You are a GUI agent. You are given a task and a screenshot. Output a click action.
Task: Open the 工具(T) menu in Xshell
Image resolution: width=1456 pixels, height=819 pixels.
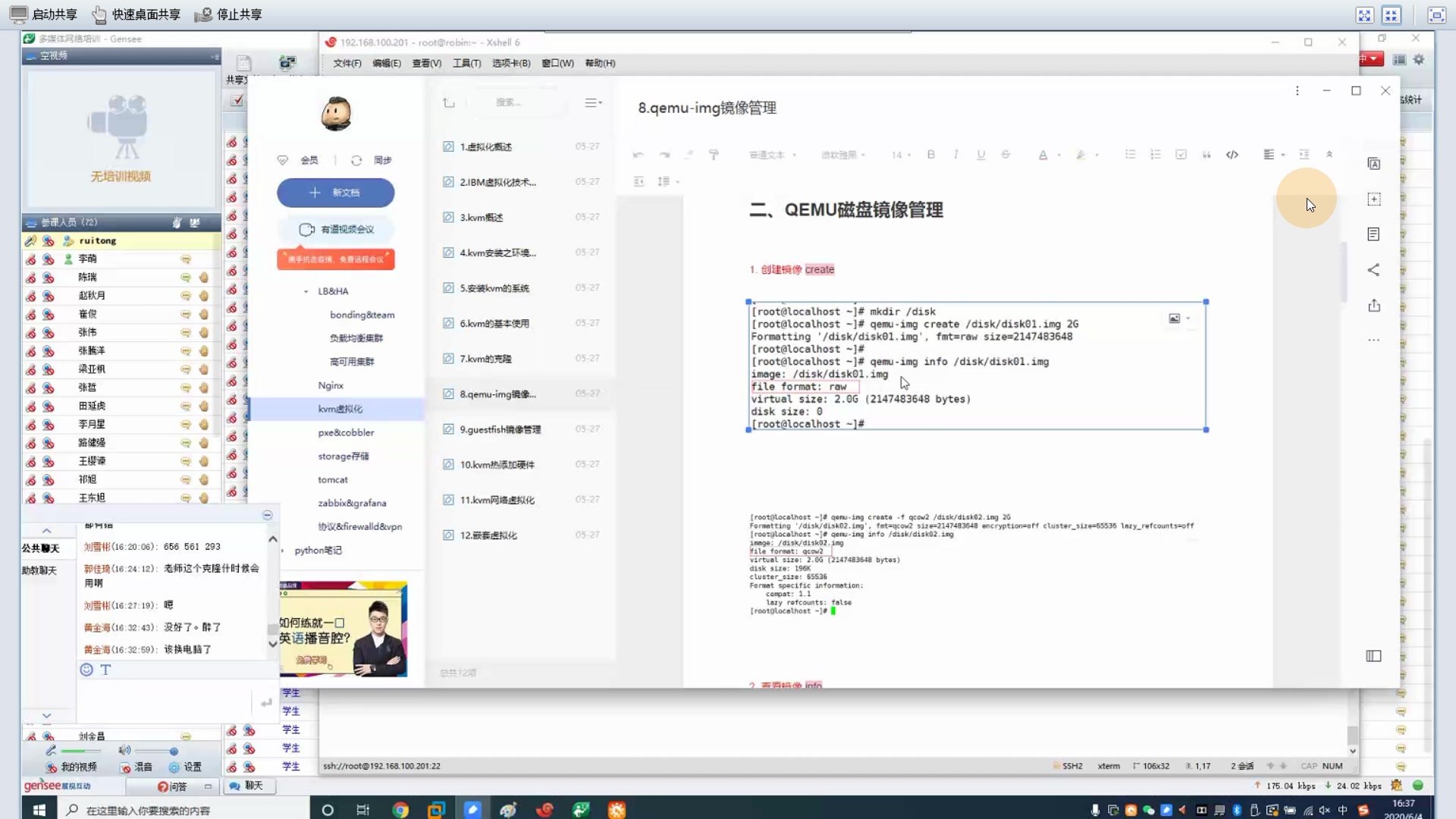[x=465, y=64]
